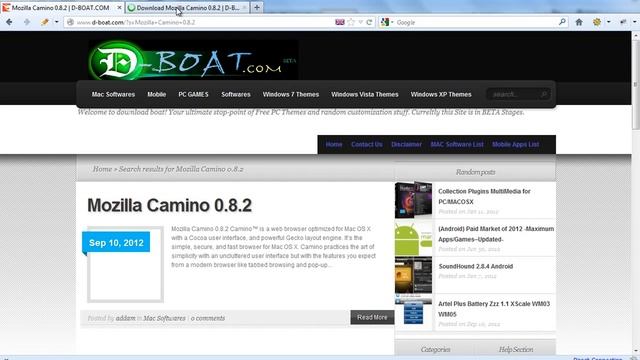The width and height of the screenshot is (640, 360).
Task: Click the Random posts header
Action: [476, 172]
